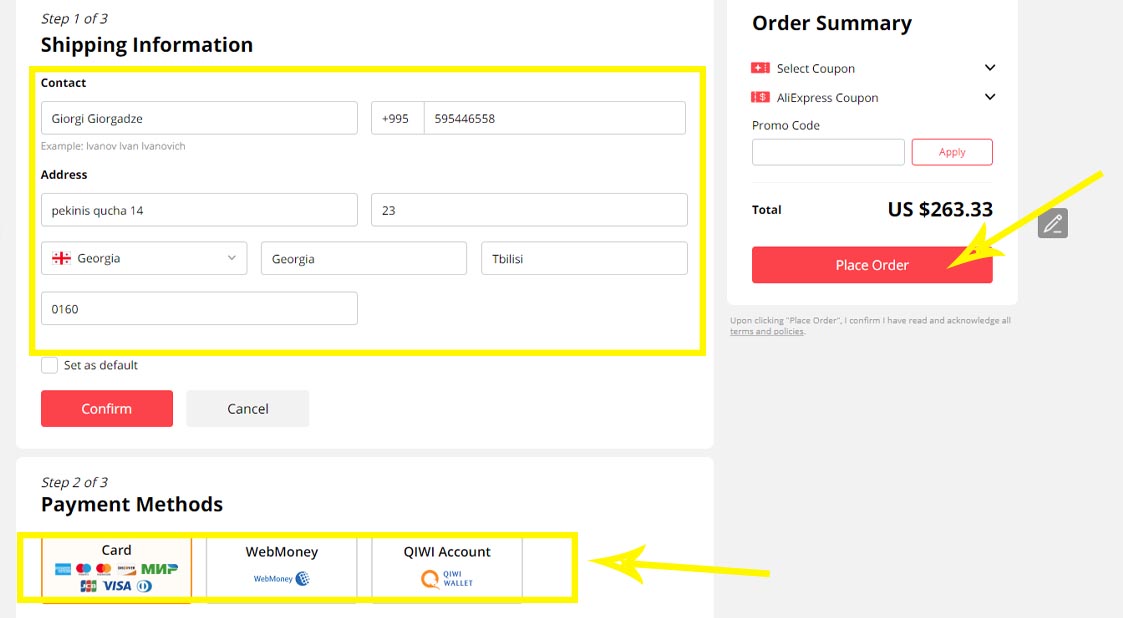Expand the Select Coupon chevron
Image resolution: width=1123 pixels, height=618 pixels.
pos(990,68)
